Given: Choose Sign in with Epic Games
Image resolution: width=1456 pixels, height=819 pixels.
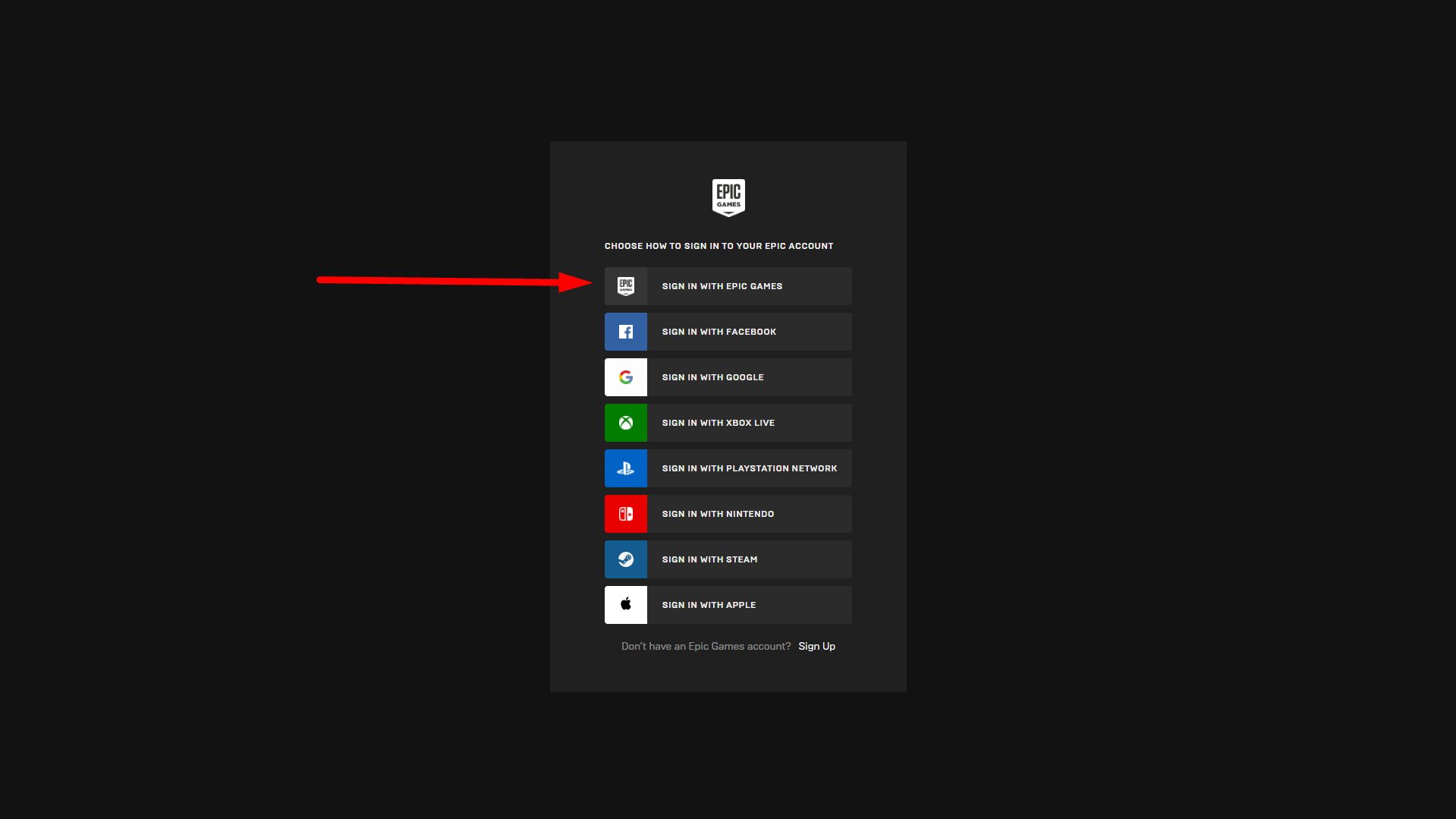Looking at the screenshot, I should point(748,286).
